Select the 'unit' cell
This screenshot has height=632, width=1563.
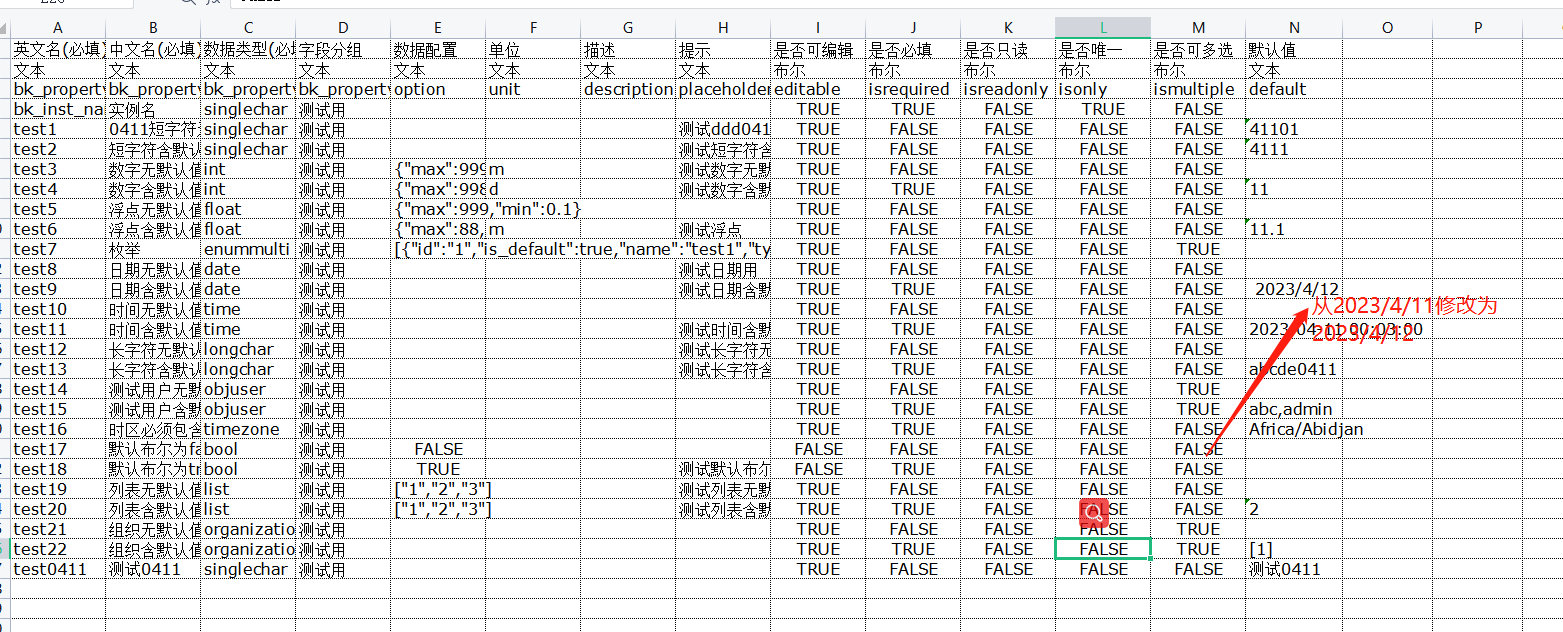tap(533, 89)
